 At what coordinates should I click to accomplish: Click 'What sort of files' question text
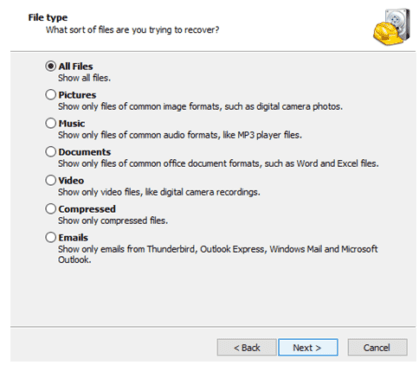132,30
